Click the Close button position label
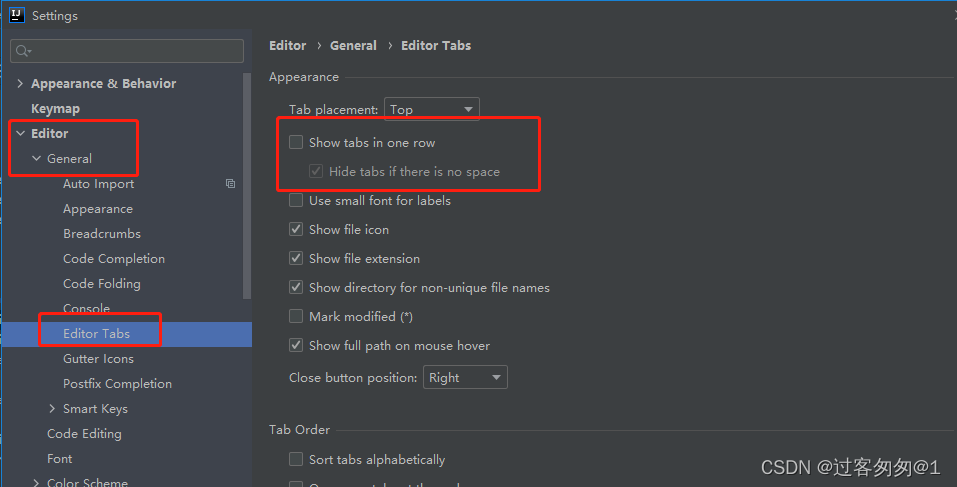 coord(353,378)
